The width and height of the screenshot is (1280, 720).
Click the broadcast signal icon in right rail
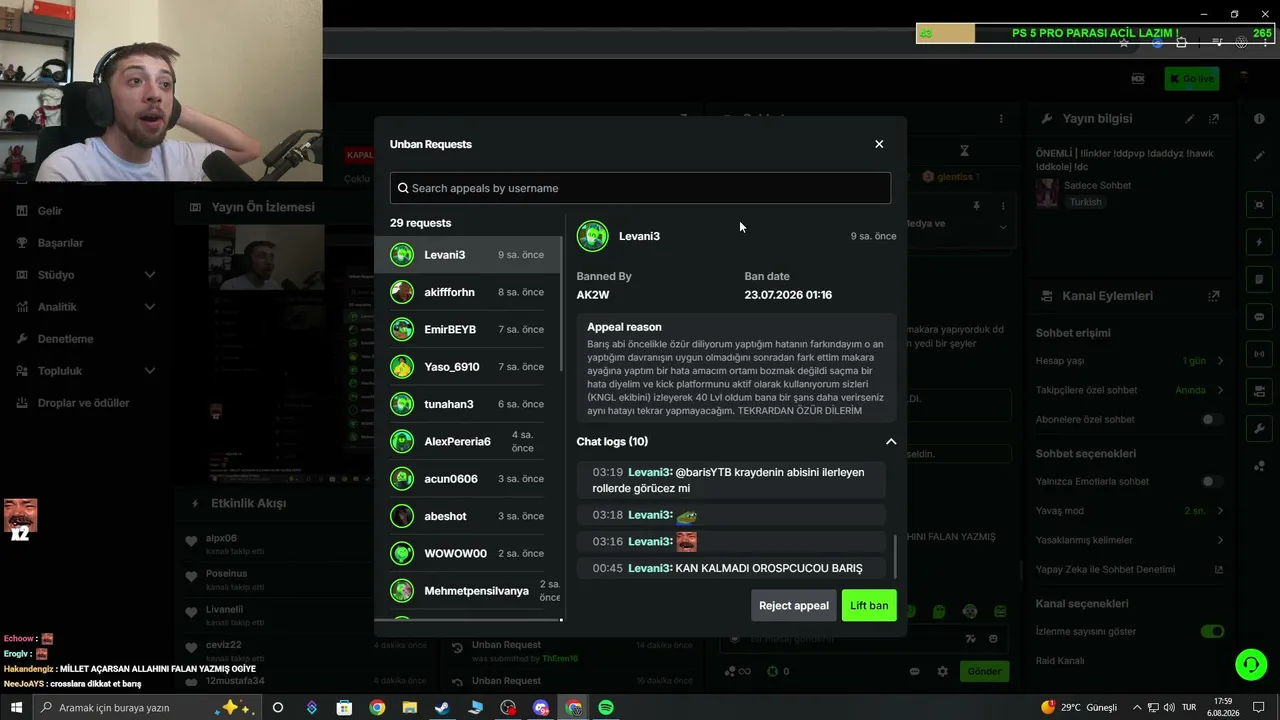pos(1259,354)
